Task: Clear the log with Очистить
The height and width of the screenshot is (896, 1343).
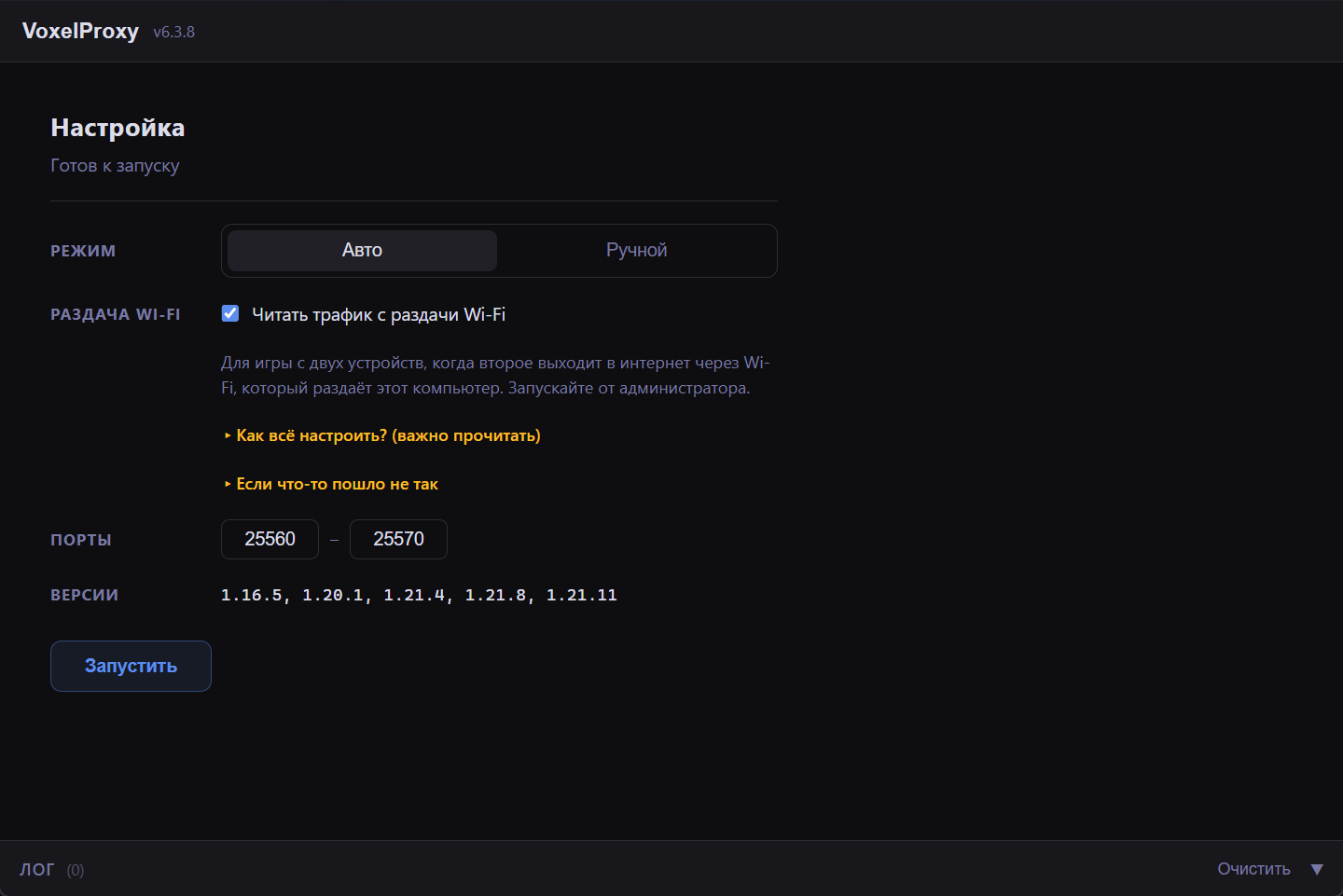Action: click(x=1253, y=869)
